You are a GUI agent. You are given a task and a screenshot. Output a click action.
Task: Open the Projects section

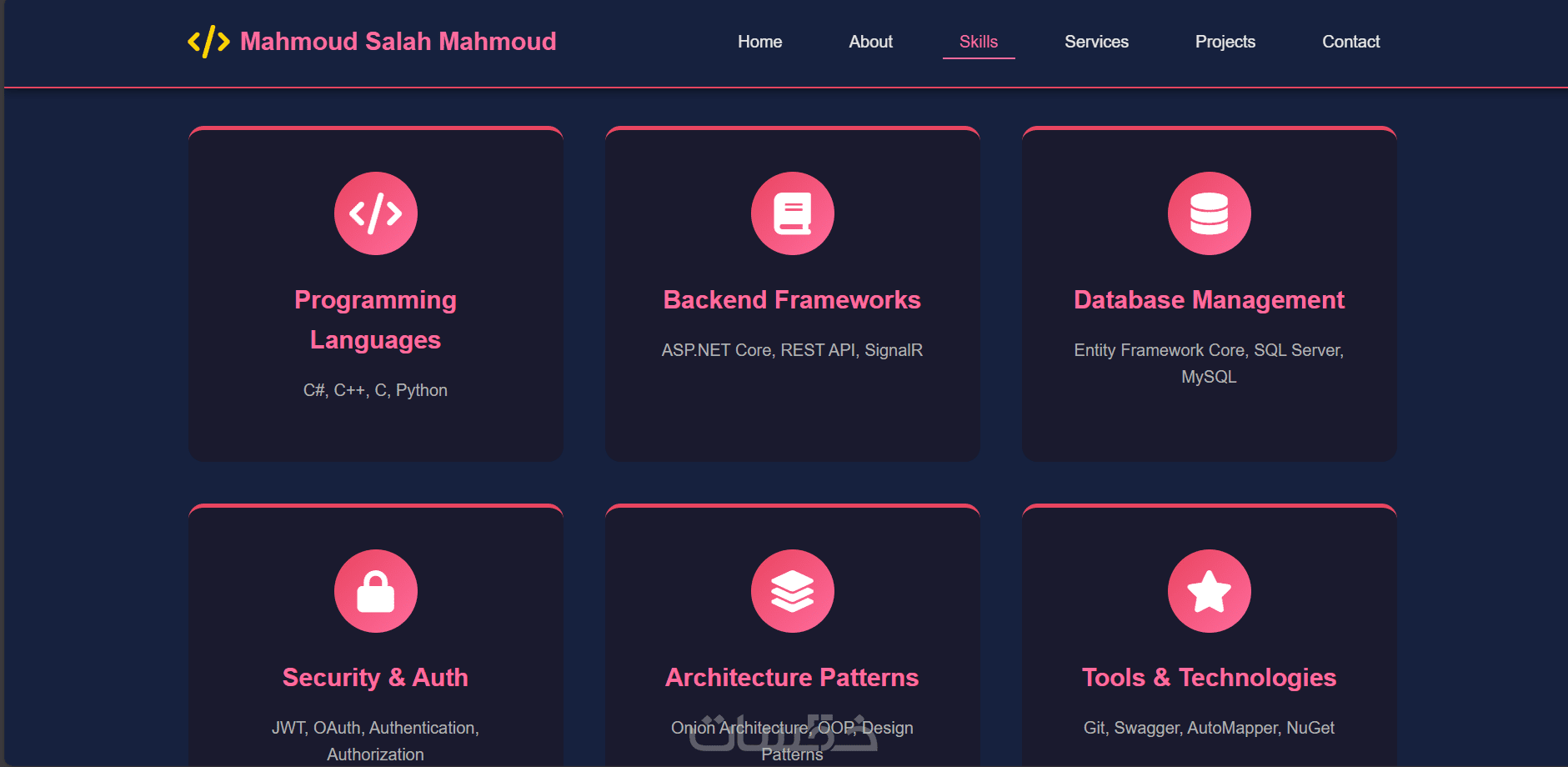[x=1225, y=42]
